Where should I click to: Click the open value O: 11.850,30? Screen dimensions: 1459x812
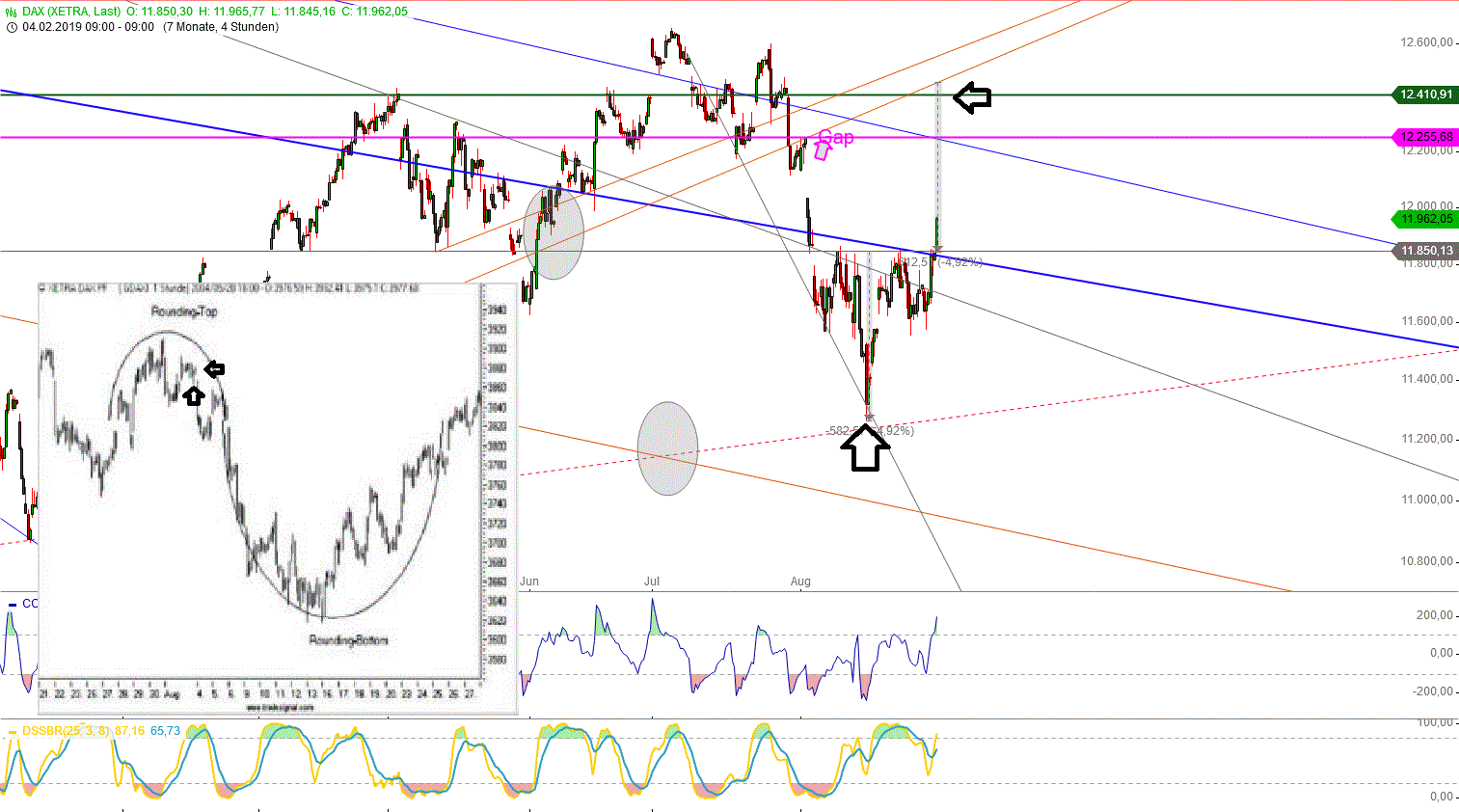click(x=160, y=12)
